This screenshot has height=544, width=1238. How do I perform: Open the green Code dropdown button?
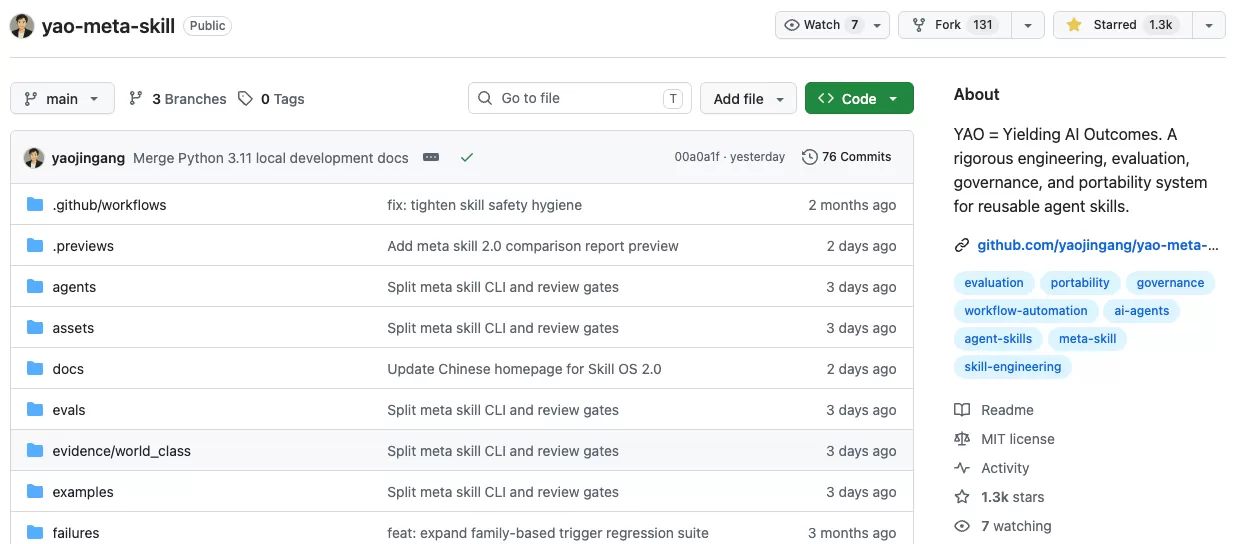859,98
